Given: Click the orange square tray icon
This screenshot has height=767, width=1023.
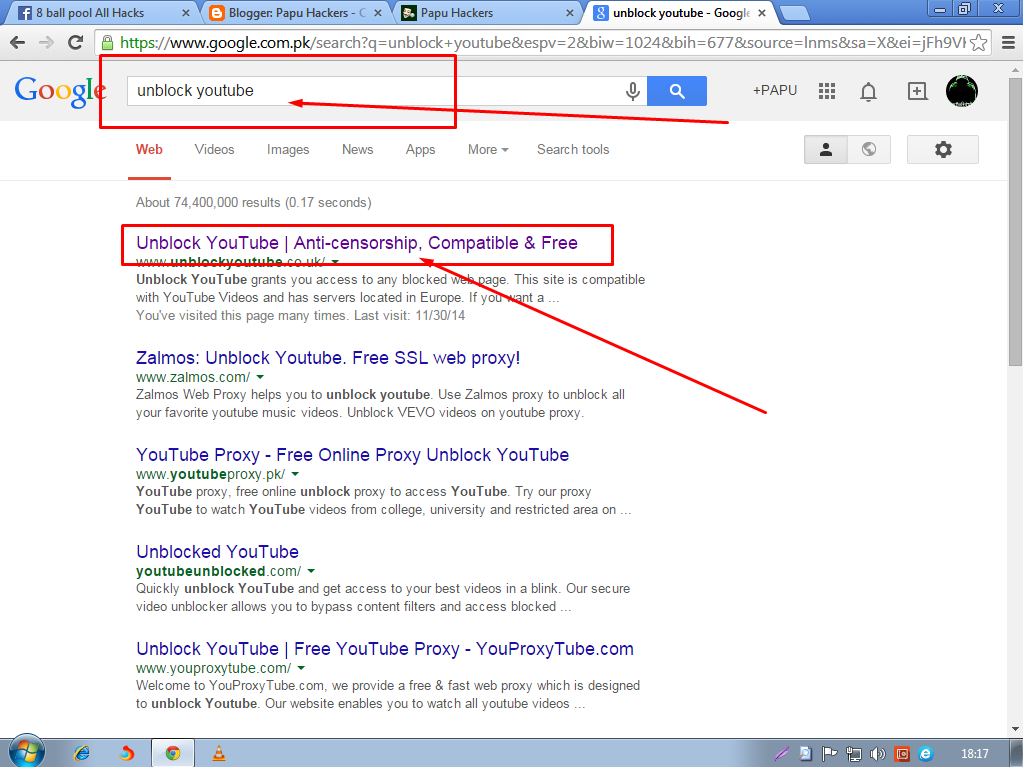Looking at the screenshot, I should click(902, 754).
